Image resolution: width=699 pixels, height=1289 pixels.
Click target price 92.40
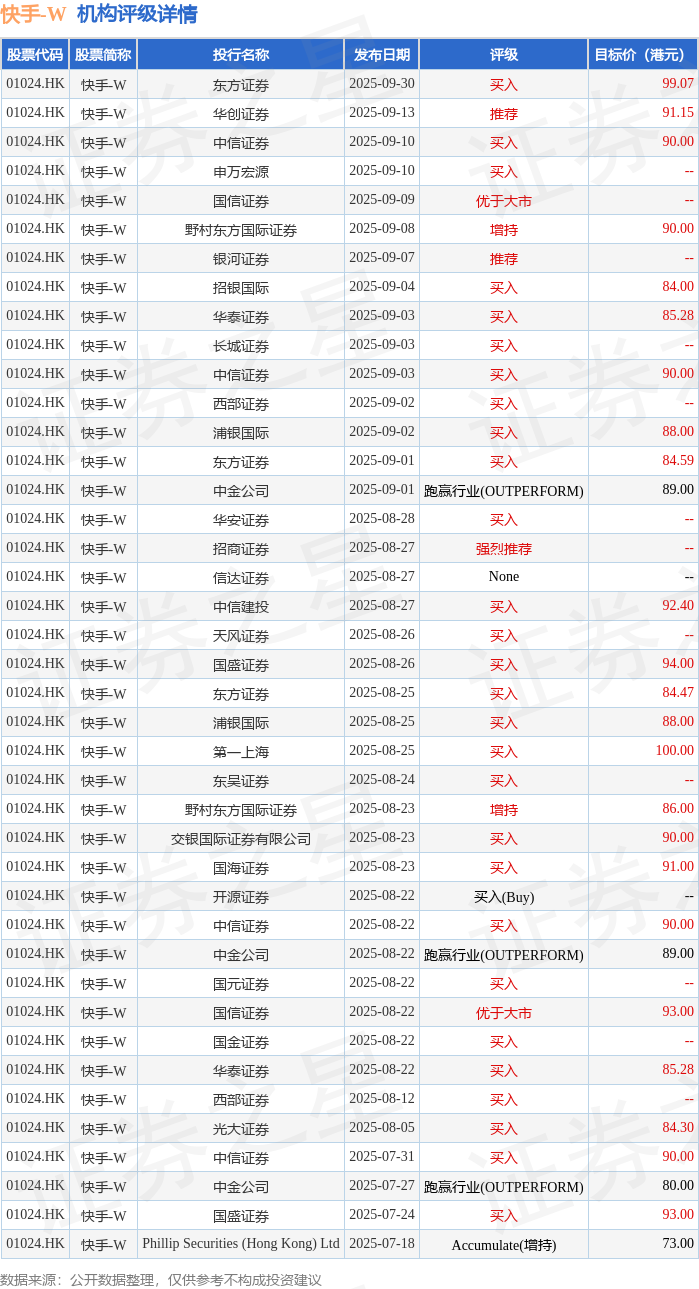coord(678,606)
